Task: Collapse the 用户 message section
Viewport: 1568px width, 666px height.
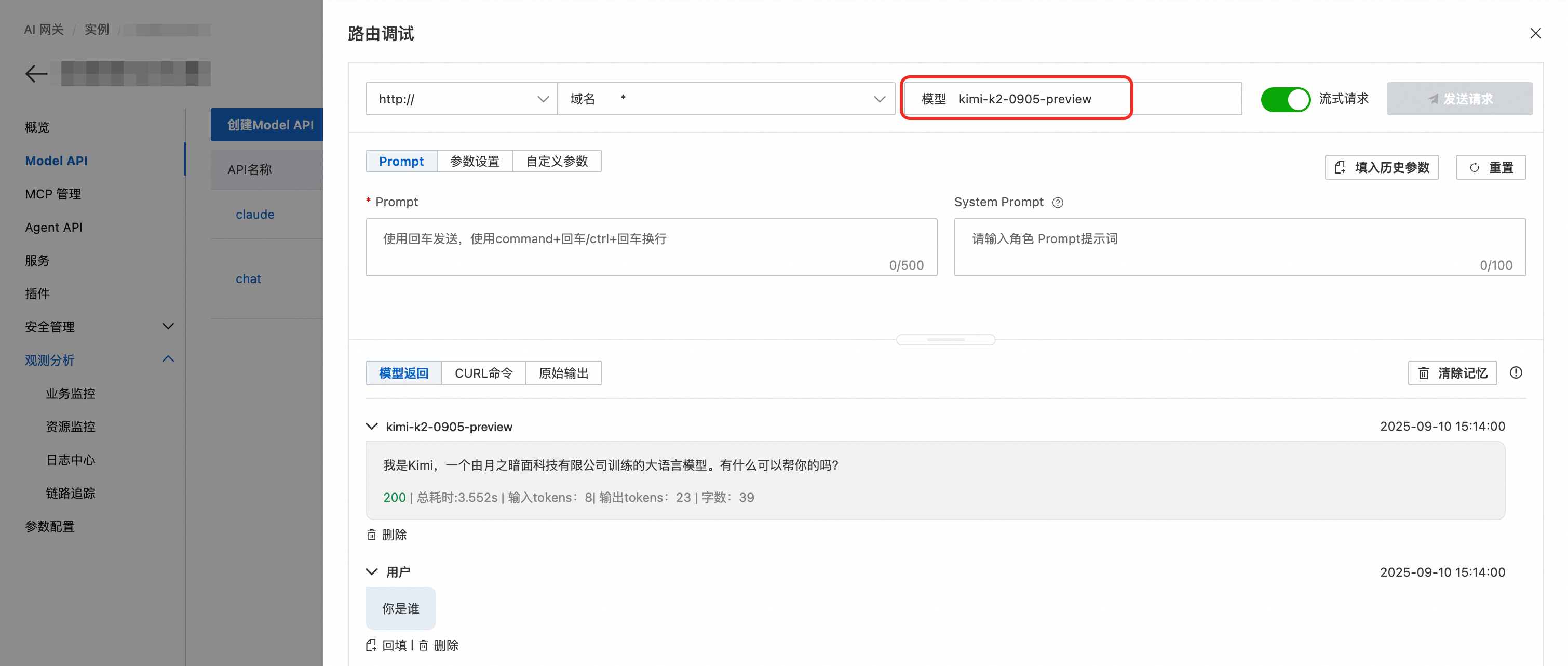Action: pos(372,571)
